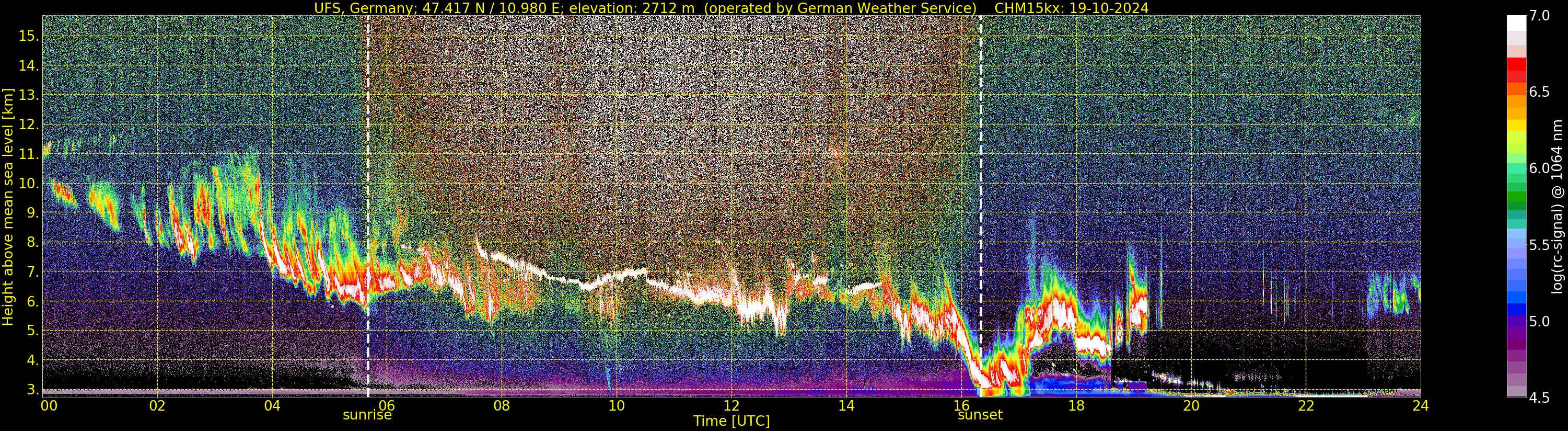Click the '7.0' colorbar tick value
The width and height of the screenshot is (1568, 431).
[1539, 16]
